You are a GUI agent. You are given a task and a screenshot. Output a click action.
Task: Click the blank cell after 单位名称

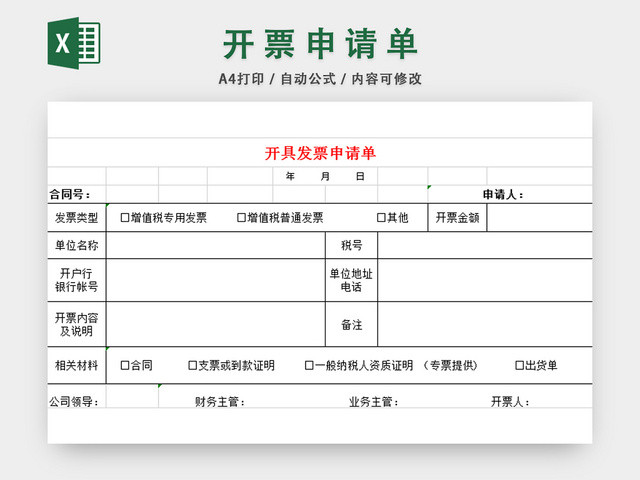[x=216, y=245]
